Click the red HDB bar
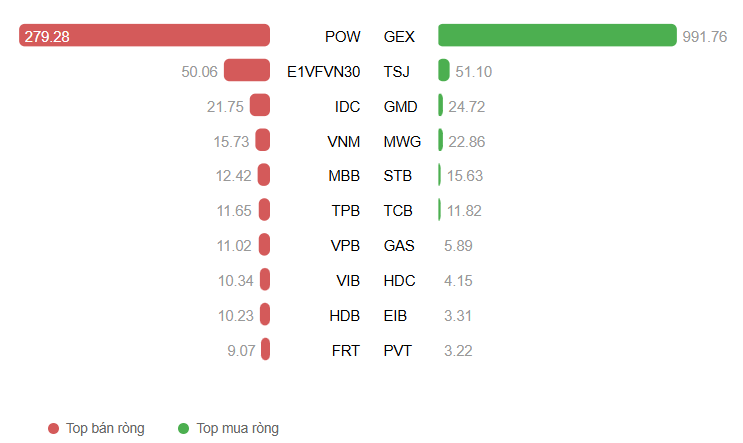This screenshot has width=743, height=443. [265, 316]
